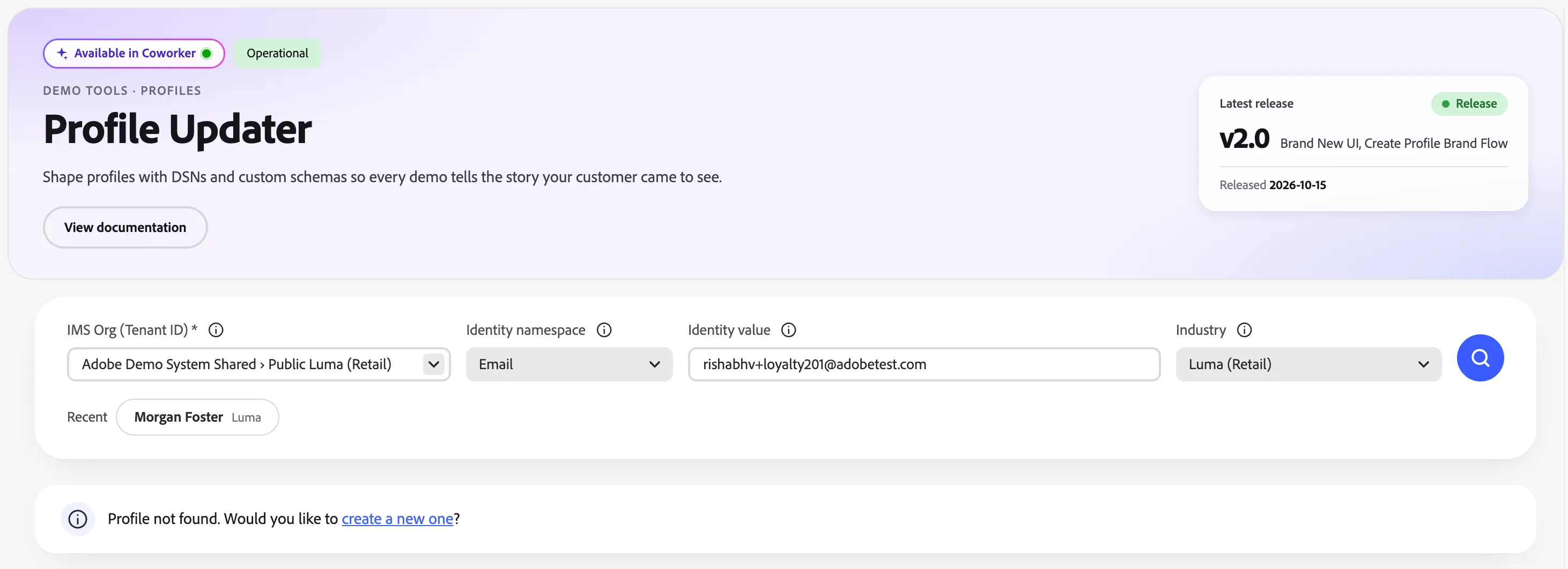
Task: Select recent profile Morgan Foster chip
Action: (x=197, y=417)
